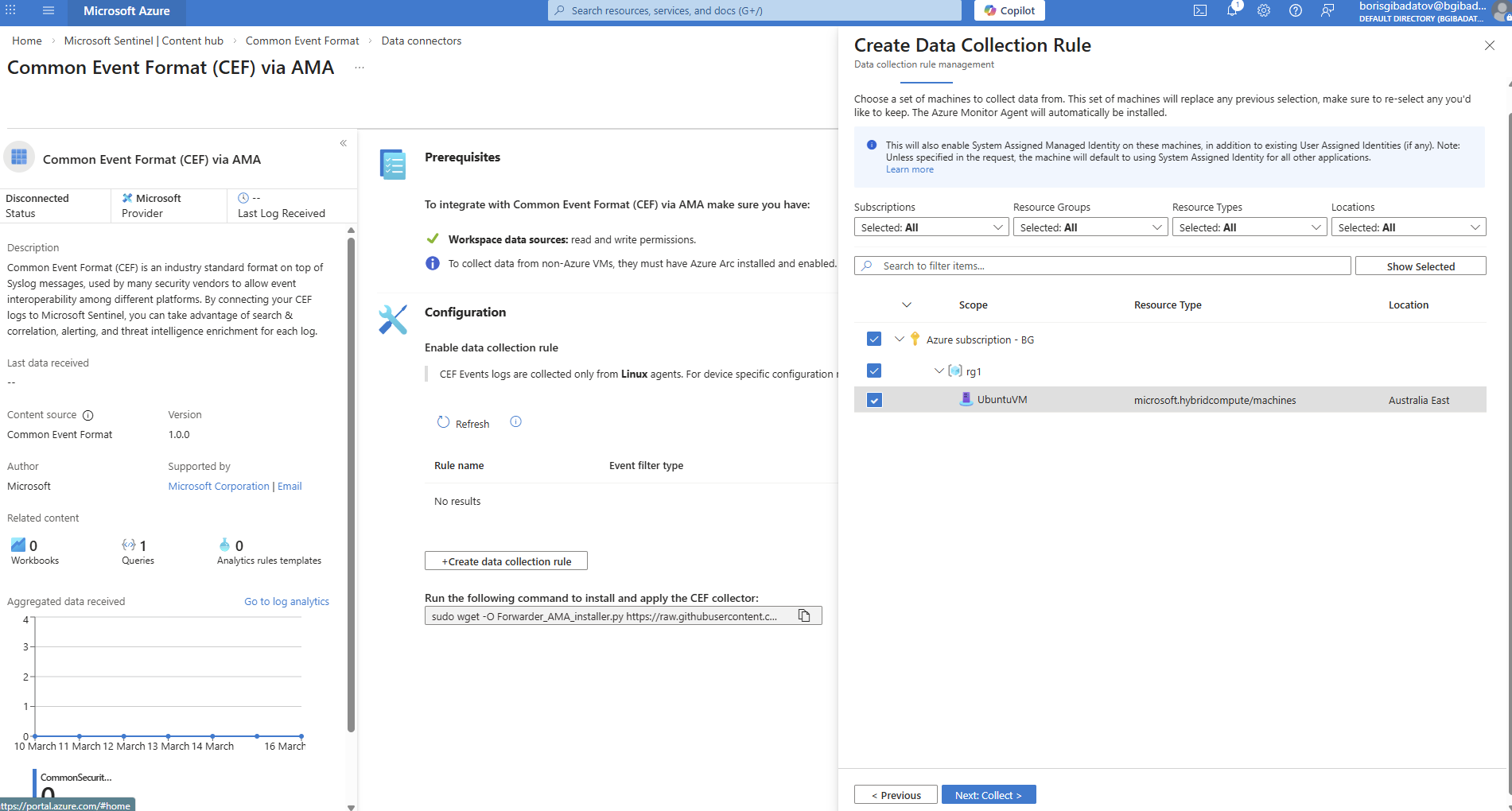Navigate to Microsoft Sentinel Content hub breadcrumb
1512x811 pixels.
(x=143, y=41)
